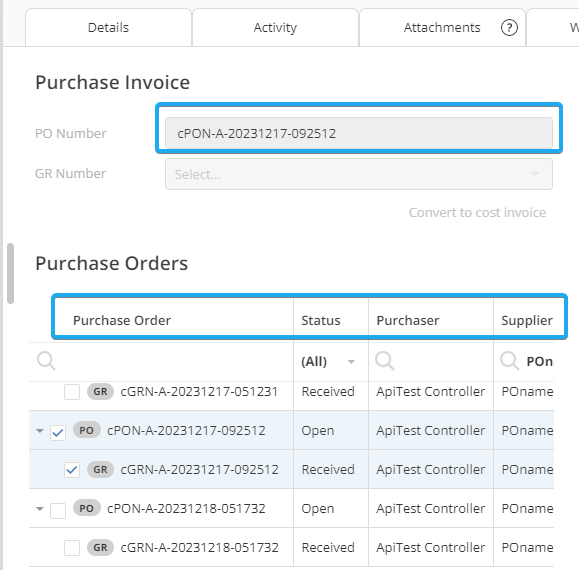The height and width of the screenshot is (570, 579).
Task: Open the GR Number Select dropdown
Action: click(x=359, y=174)
